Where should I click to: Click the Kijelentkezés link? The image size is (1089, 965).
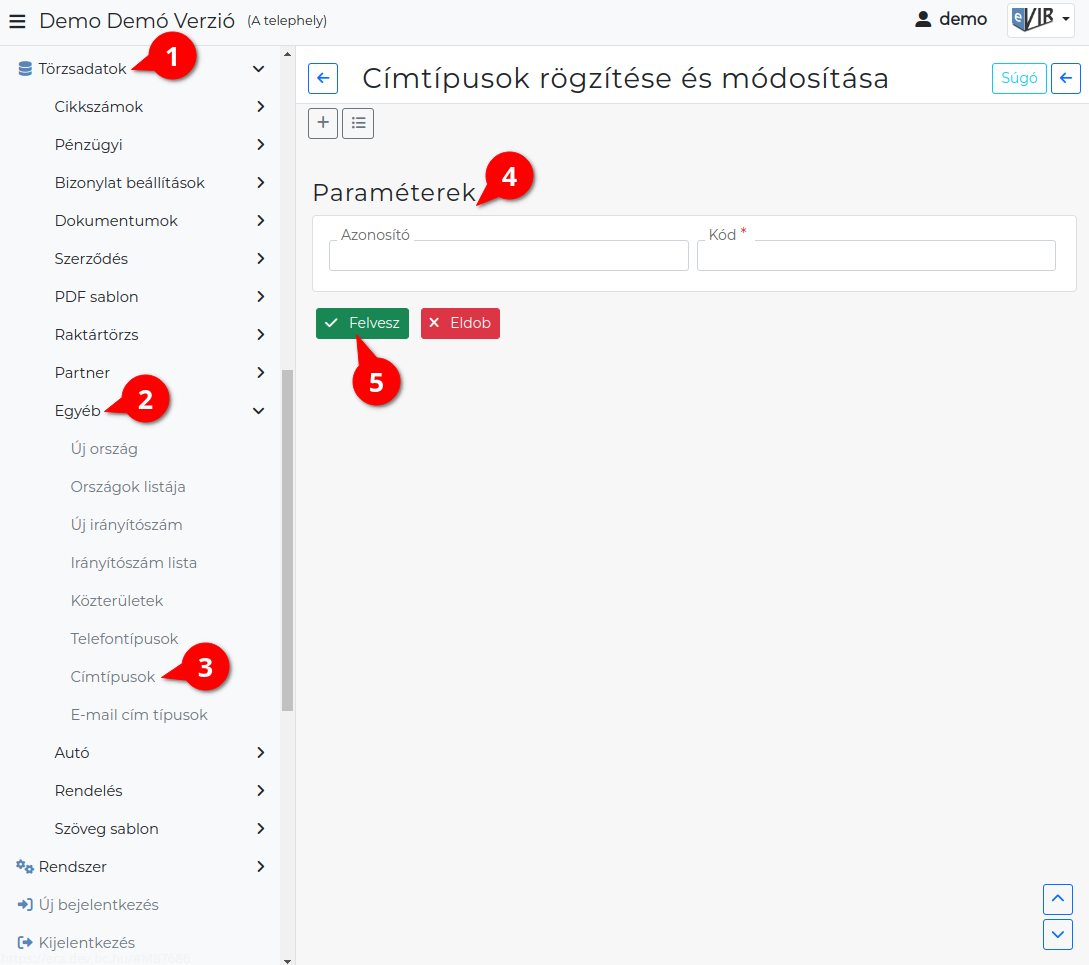87,943
